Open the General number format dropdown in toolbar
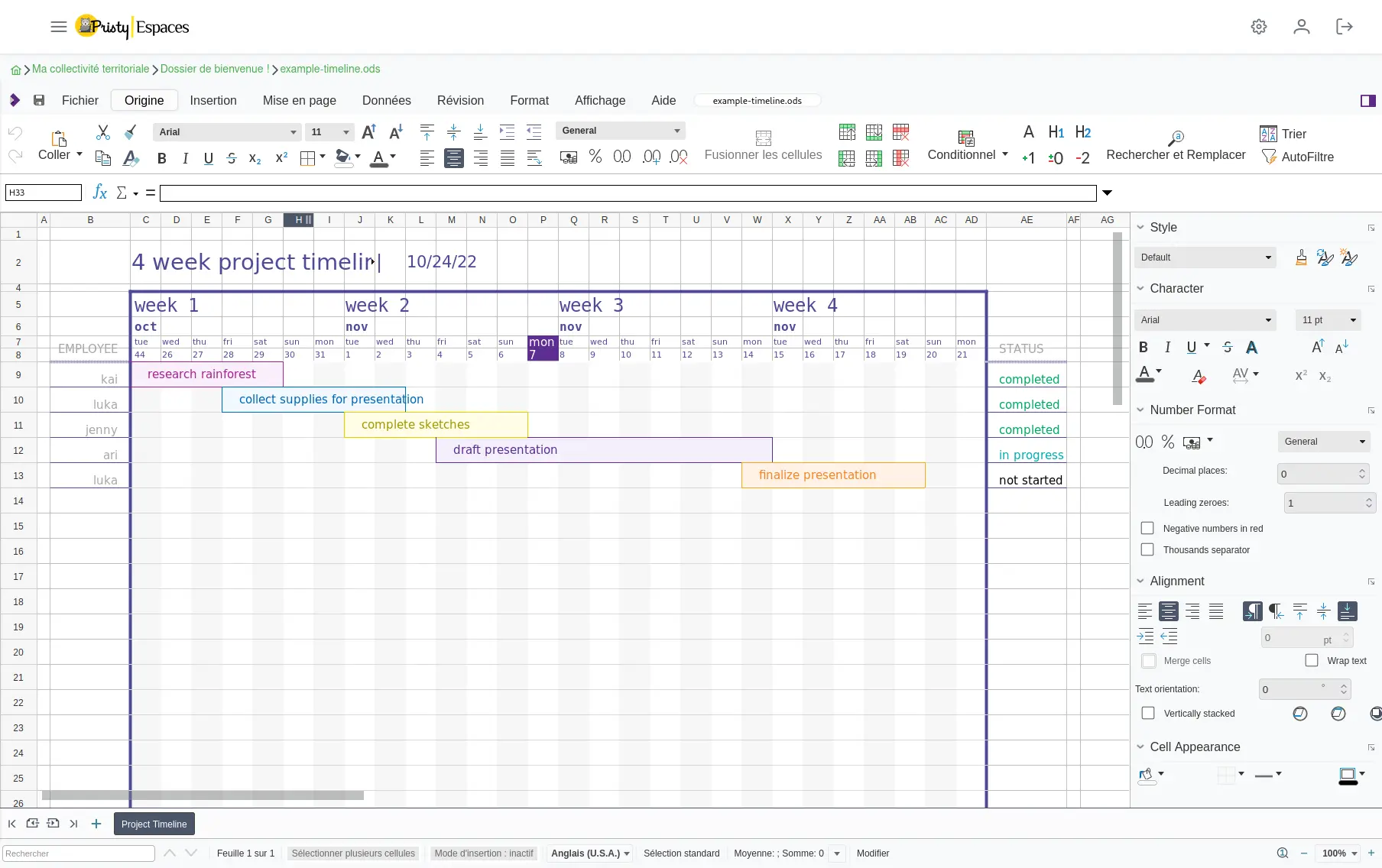1382x868 pixels. [621, 131]
